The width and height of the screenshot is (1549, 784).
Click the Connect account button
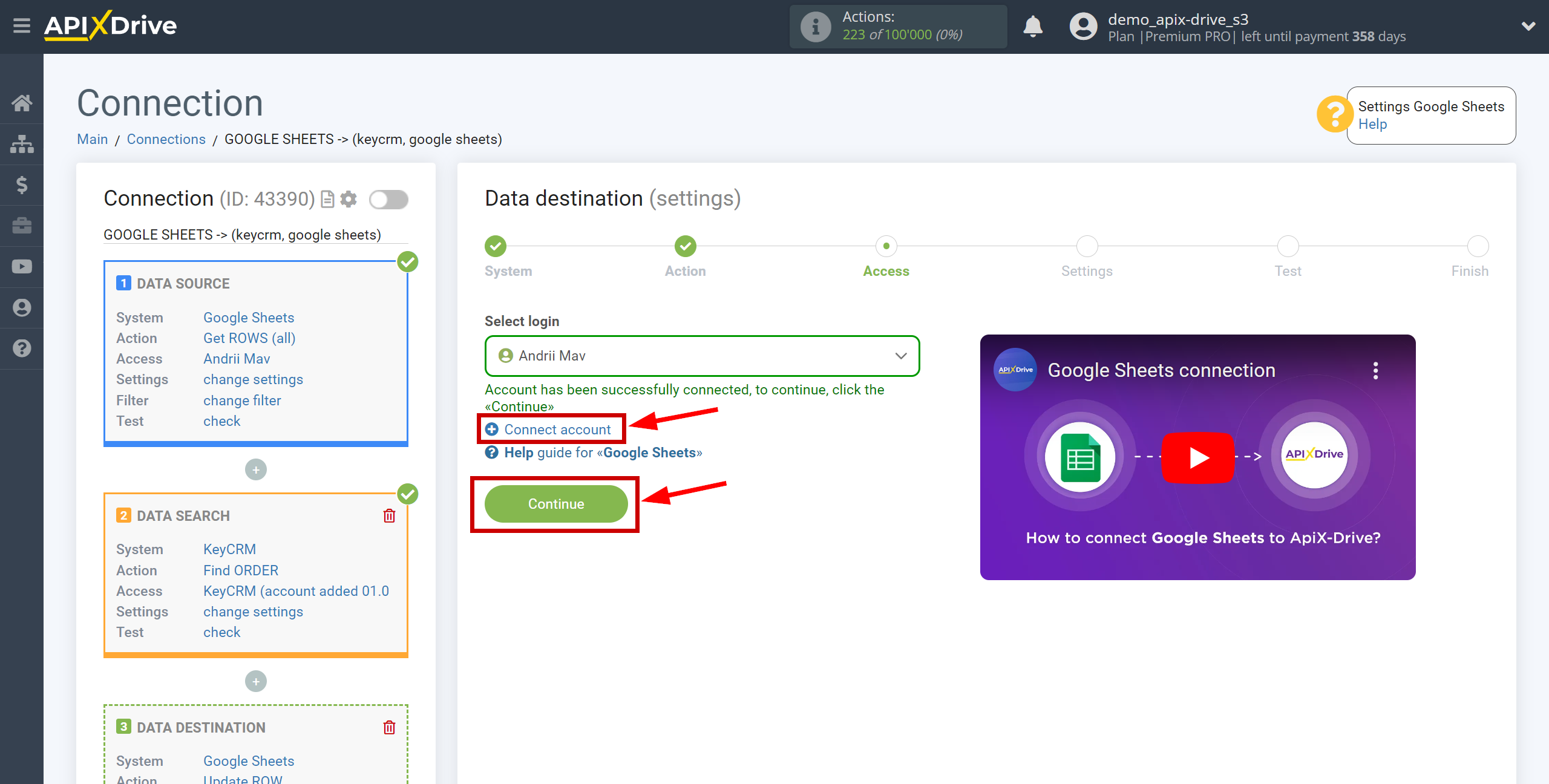click(x=558, y=429)
